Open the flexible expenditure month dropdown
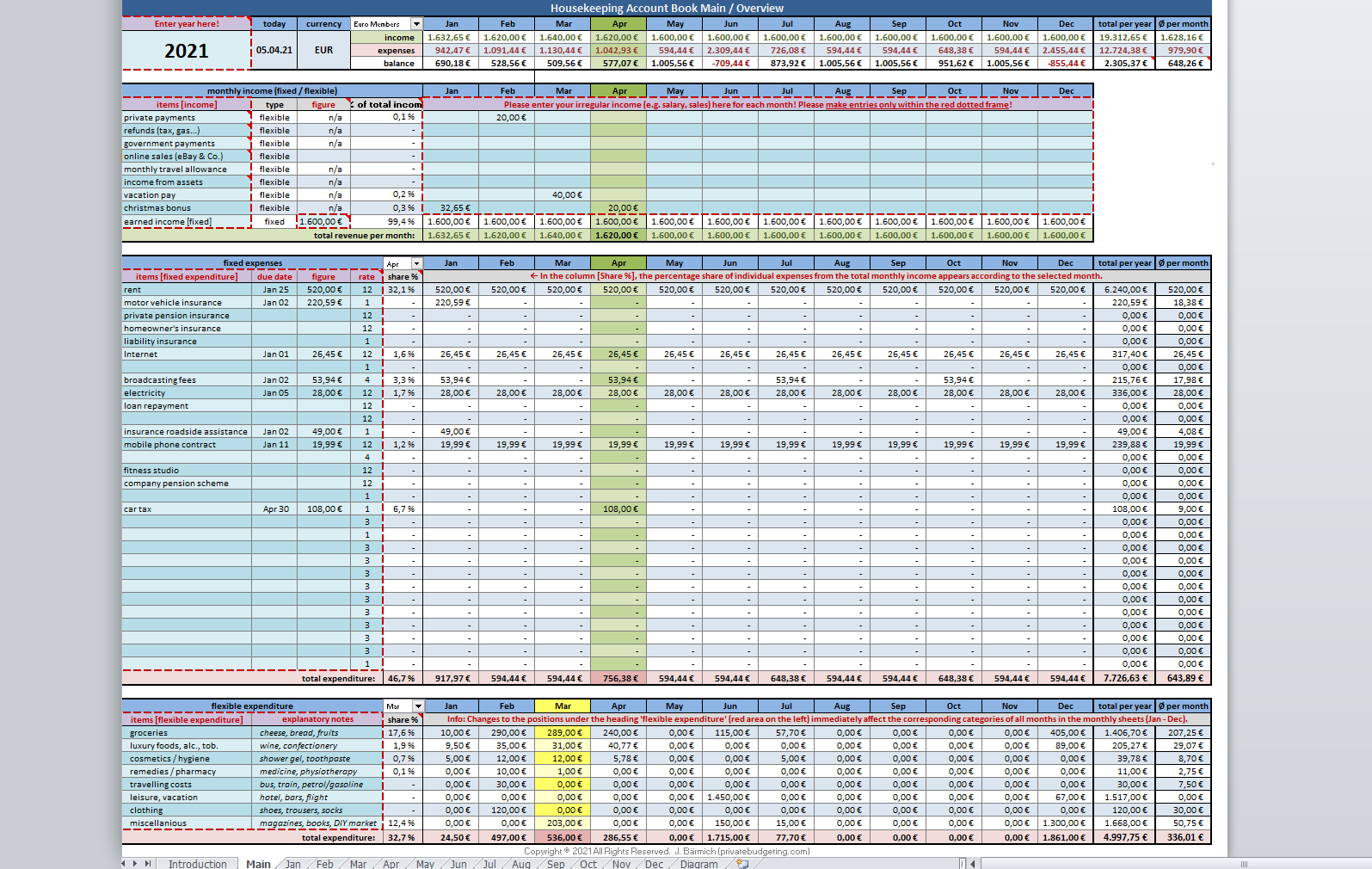This screenshot has height=869, width=1372. pos(416,706)
